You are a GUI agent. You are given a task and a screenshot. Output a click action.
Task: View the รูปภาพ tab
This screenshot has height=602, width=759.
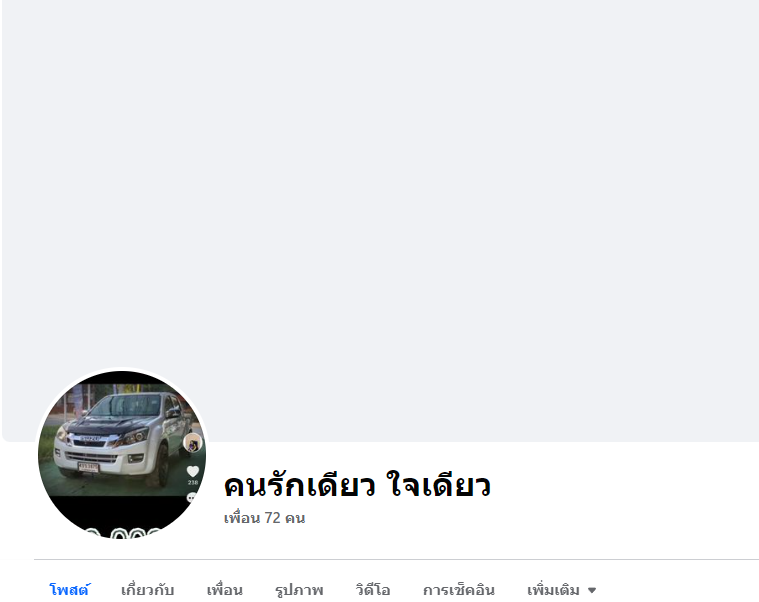click(x=299, y=590)
